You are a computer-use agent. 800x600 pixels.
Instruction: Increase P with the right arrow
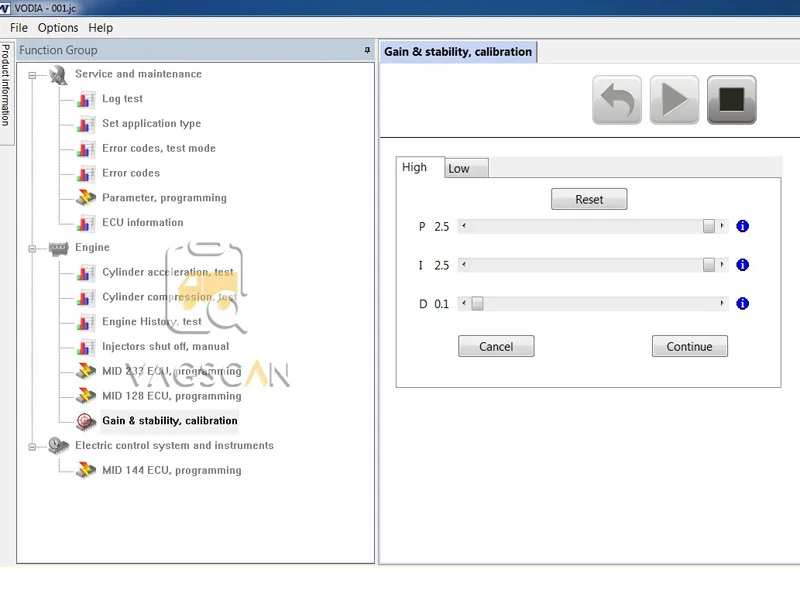[x=722, y=226]
